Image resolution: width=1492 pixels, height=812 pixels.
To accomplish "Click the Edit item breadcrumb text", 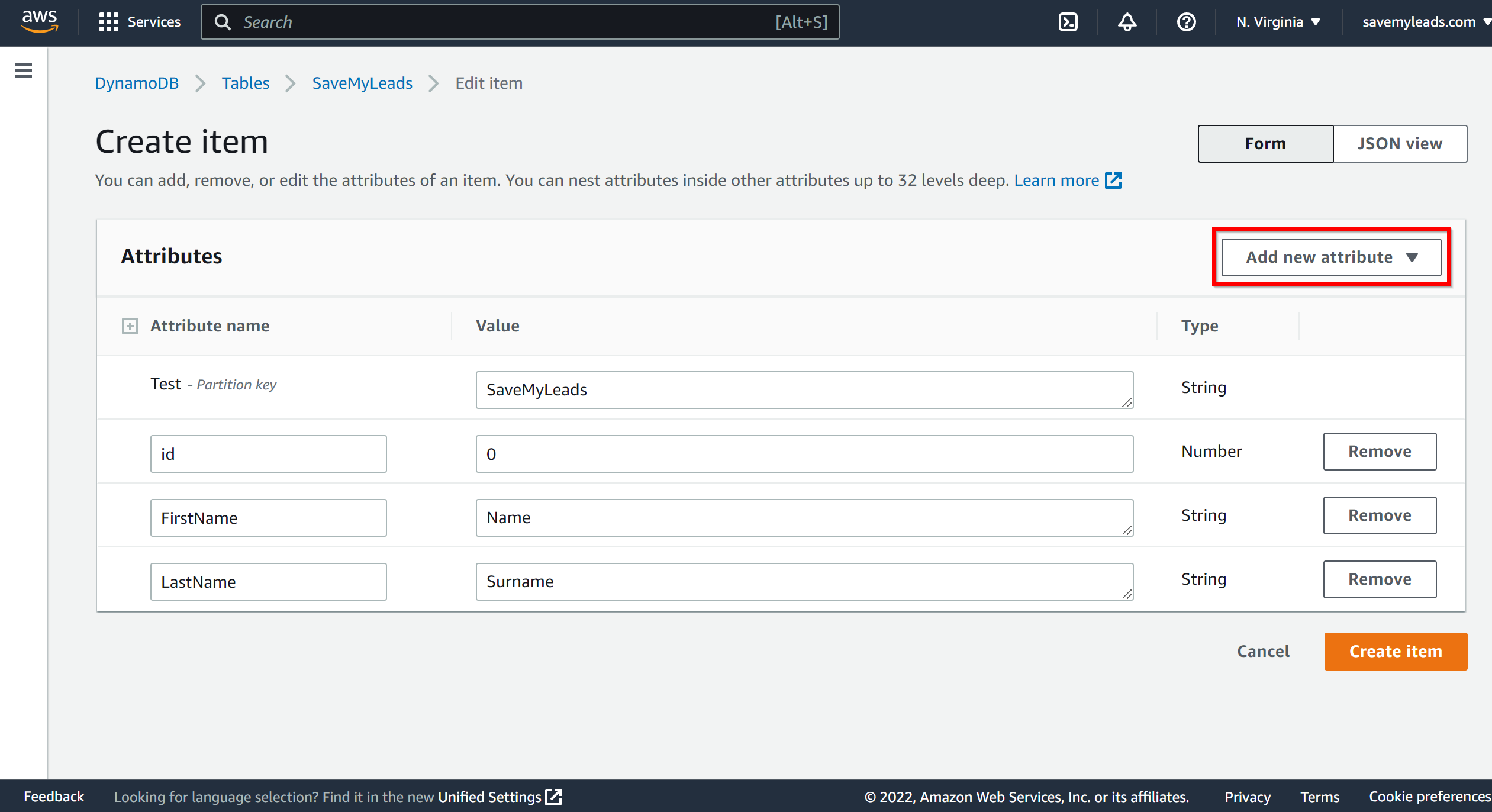I will [489, 83].
